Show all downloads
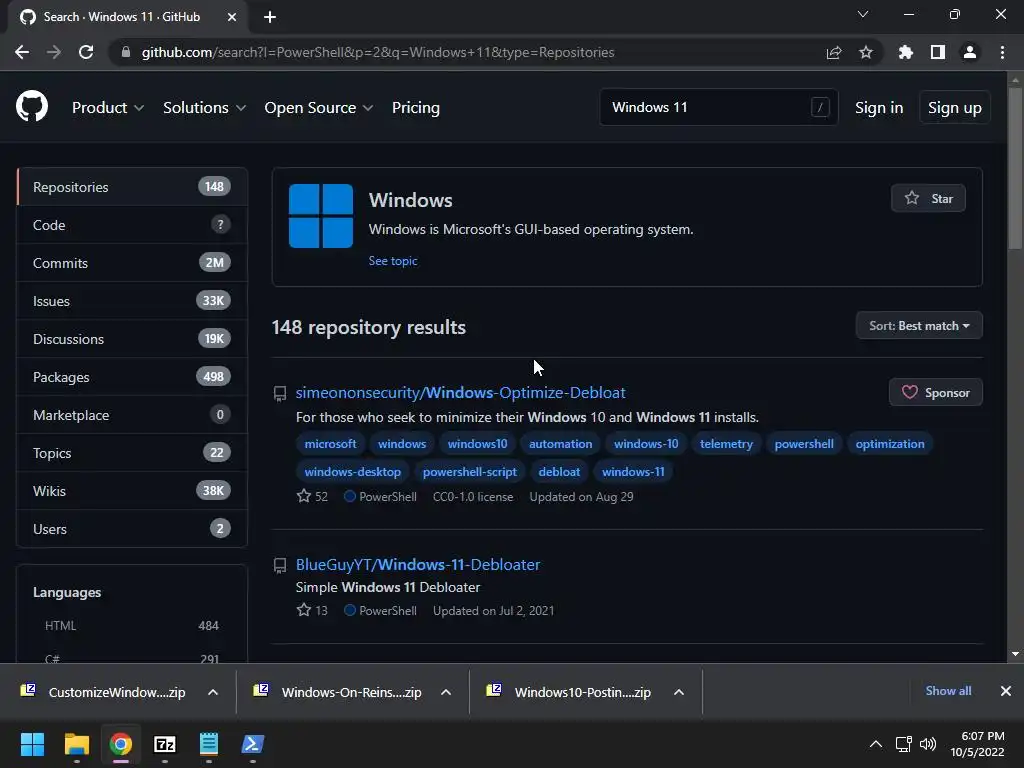 tap(948, 691)
